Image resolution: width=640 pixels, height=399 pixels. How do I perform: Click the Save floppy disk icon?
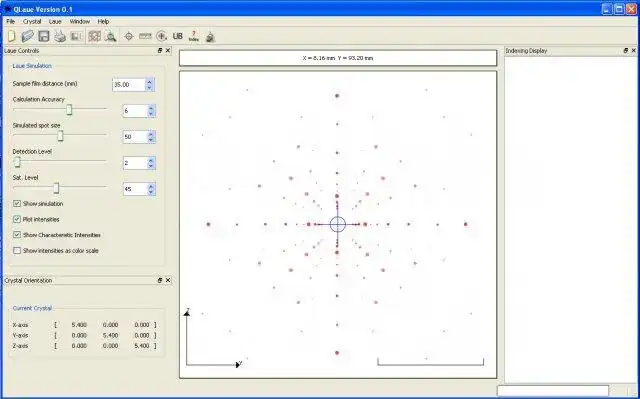[x=44, y=36]
